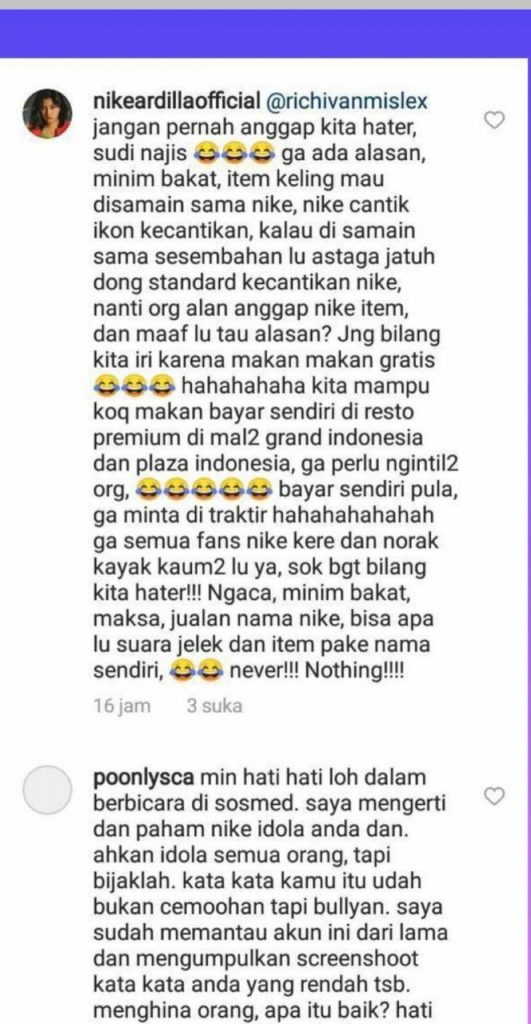Open the nikeardillaofficial username link

(178, 102)
